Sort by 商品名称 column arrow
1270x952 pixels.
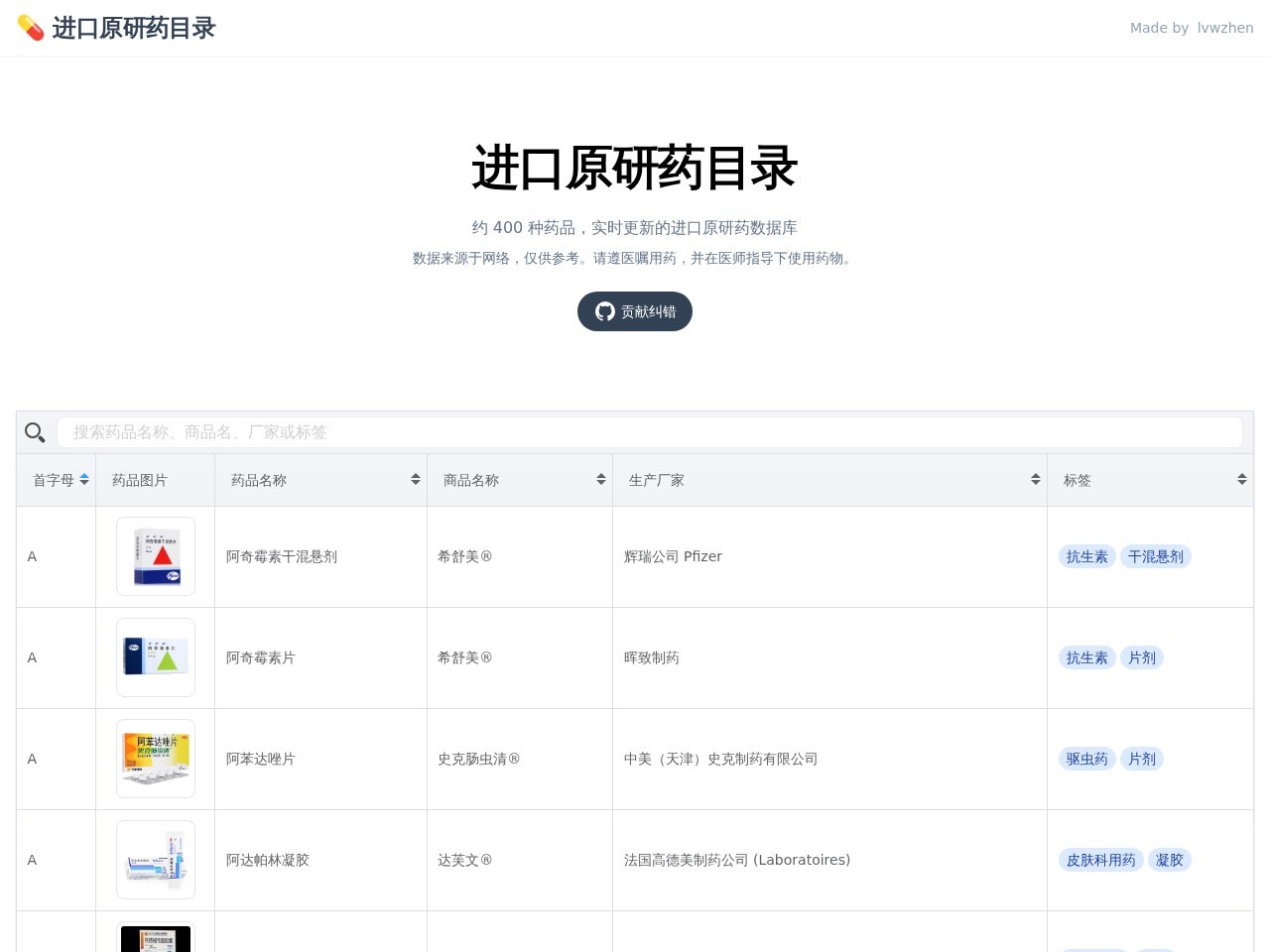pos(601,480)
